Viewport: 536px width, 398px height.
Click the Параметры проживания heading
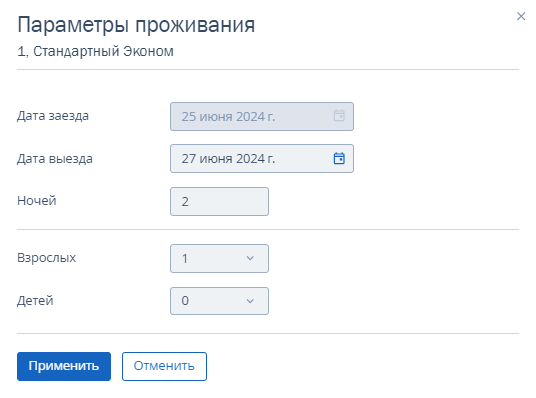136,25
